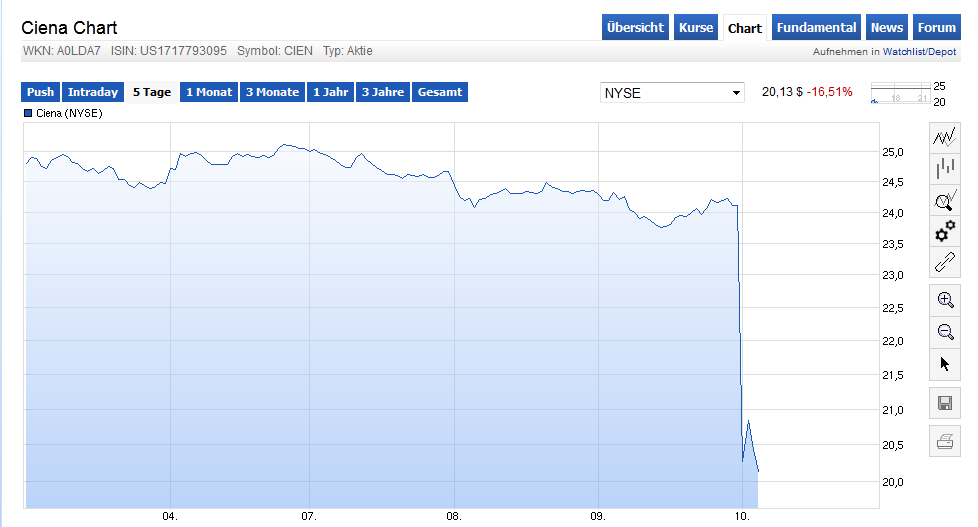This screenshot has width=978, height=527.
Task: Open the chart analysis magnifier tool
Action: [x=945, y=200]
